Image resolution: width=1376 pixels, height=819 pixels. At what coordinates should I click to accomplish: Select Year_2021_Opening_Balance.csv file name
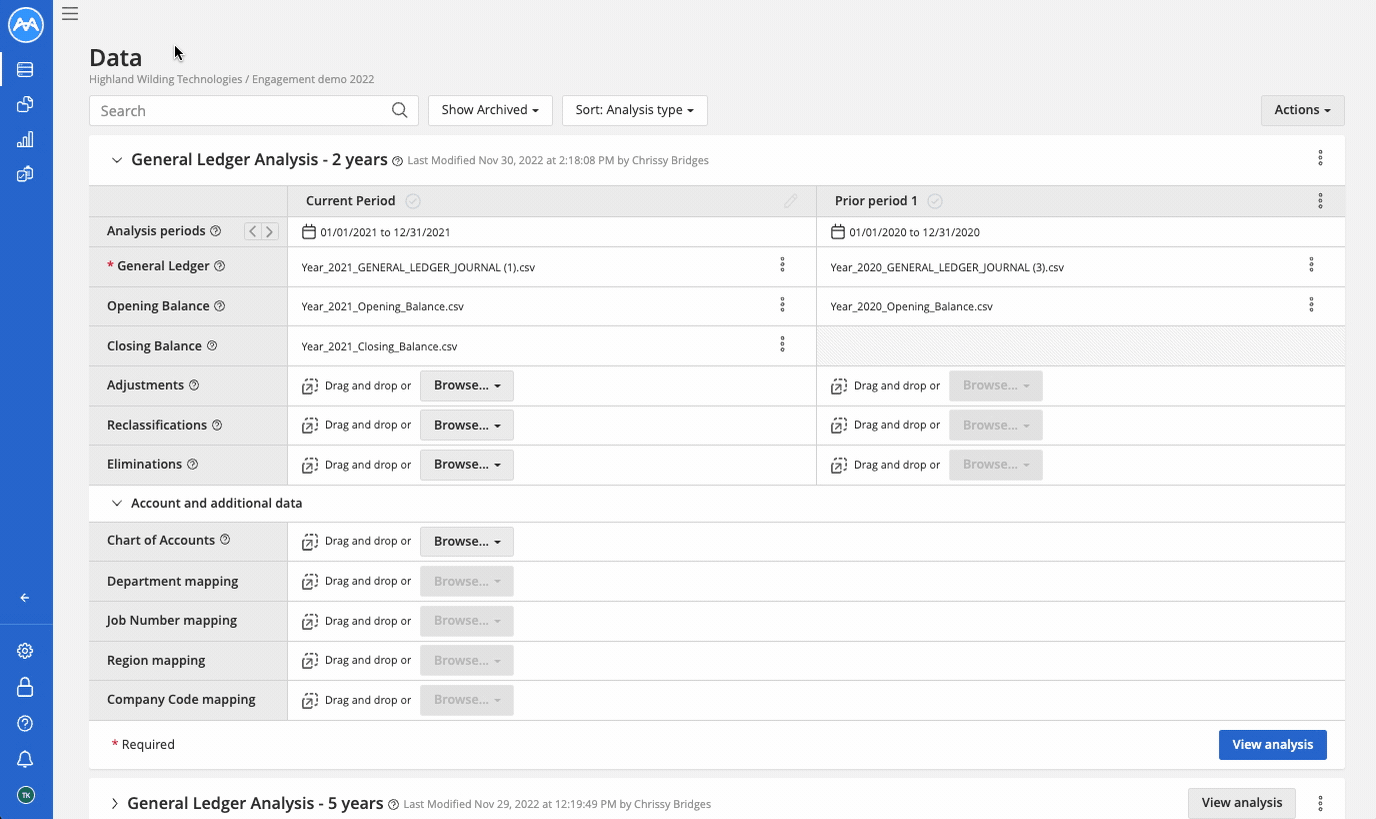tap(382, 307)
